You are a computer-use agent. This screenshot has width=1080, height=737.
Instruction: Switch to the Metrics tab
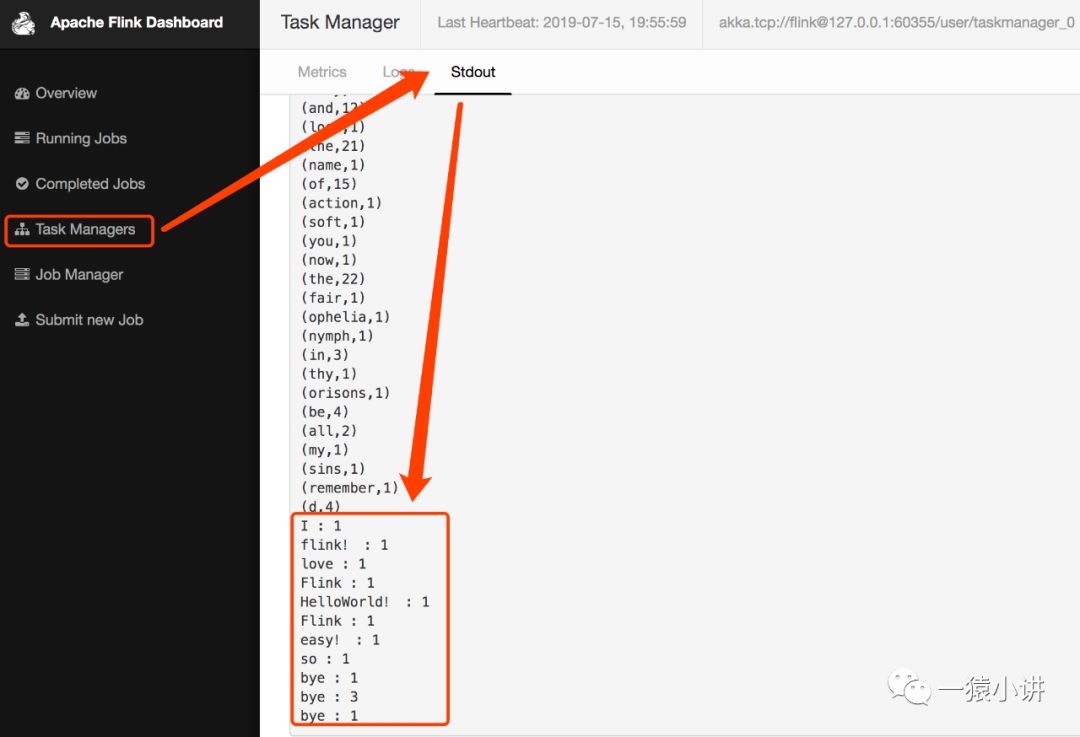click(322, 72)
